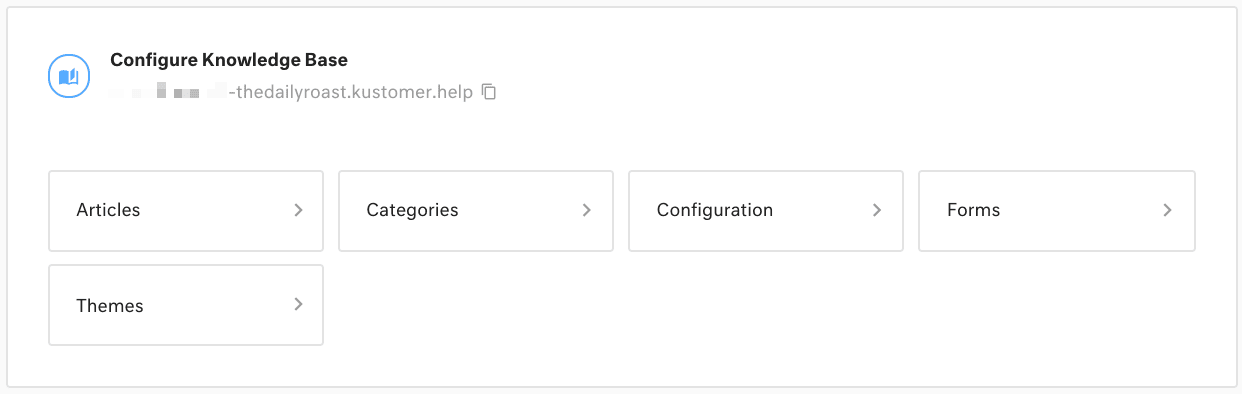Select the Configuration label text
Image resolution: width=1242 pixels, height=394 pixels.
click(x=715, y=210)
